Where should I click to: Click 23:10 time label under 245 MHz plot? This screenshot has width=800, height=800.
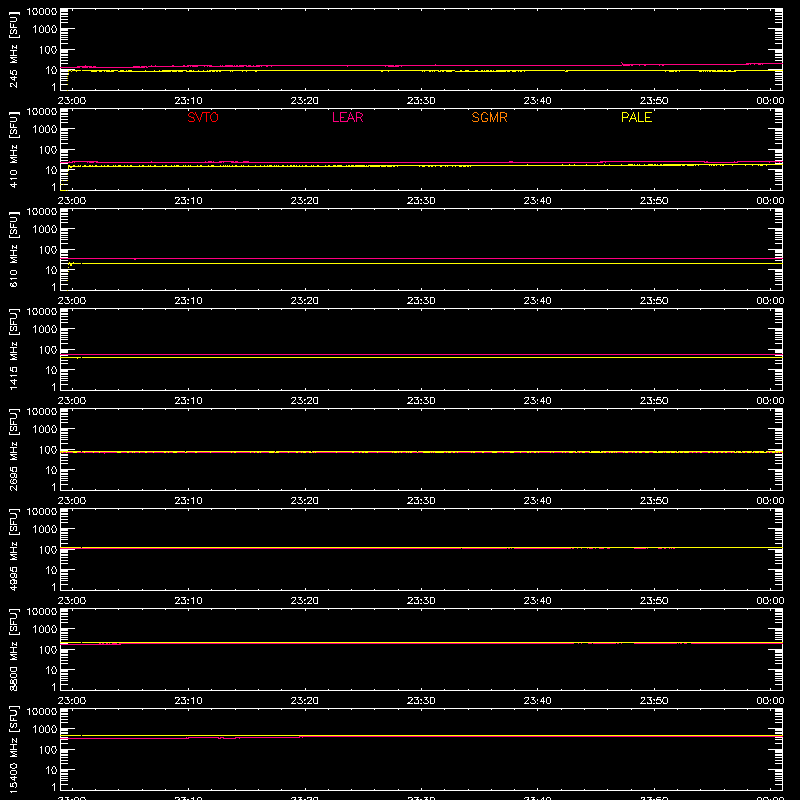[x=188, y=101]
